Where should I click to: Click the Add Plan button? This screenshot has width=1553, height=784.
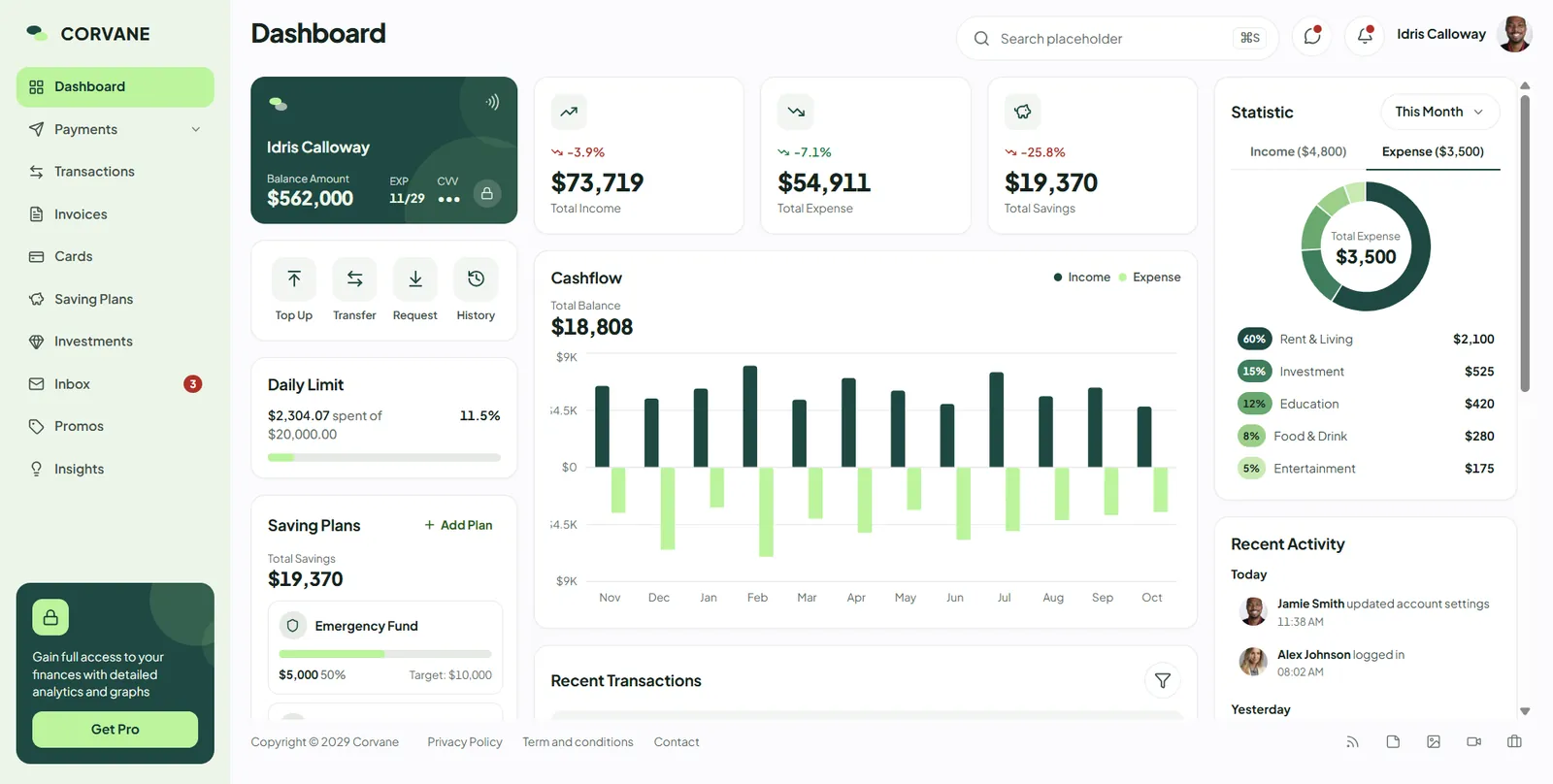click(x=458, y=525)
